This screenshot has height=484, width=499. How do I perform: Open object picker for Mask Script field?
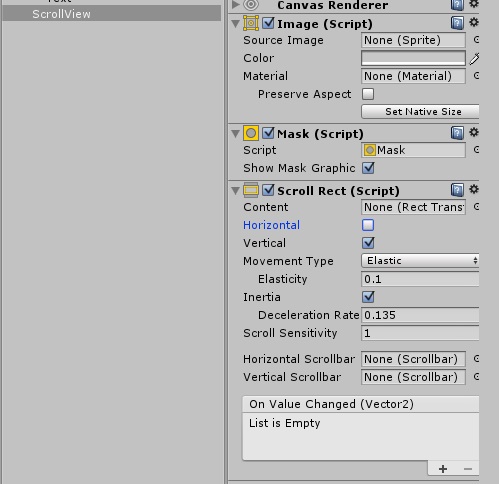(476, 150)
